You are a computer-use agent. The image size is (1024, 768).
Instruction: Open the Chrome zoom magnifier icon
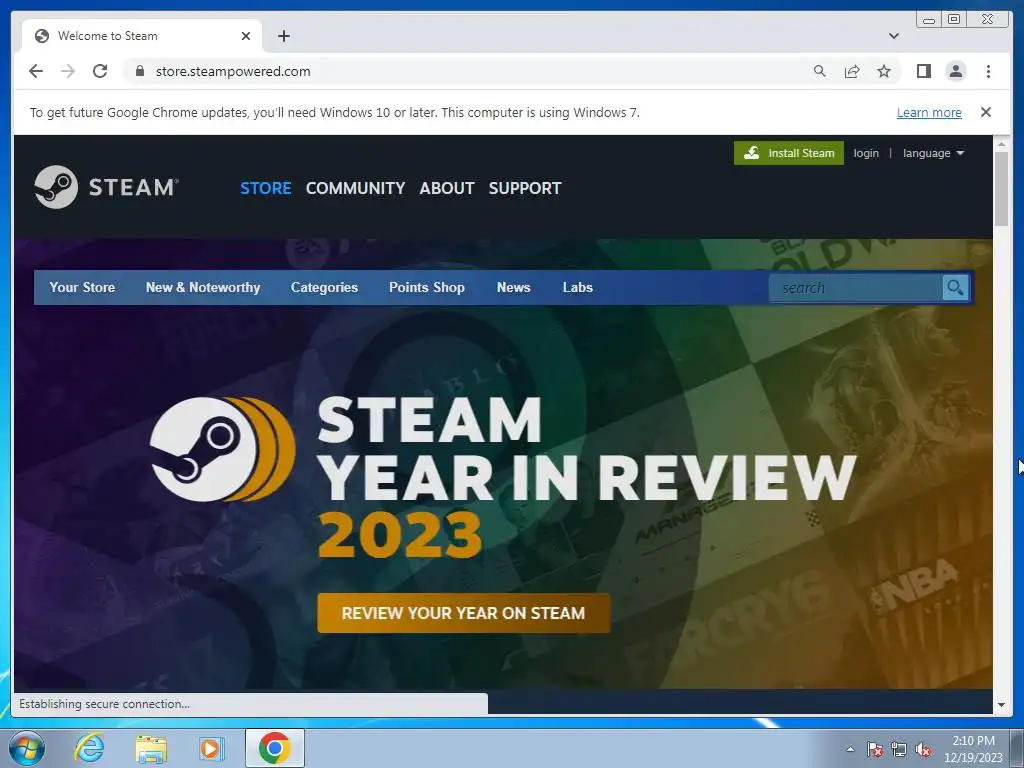(820, 71)
